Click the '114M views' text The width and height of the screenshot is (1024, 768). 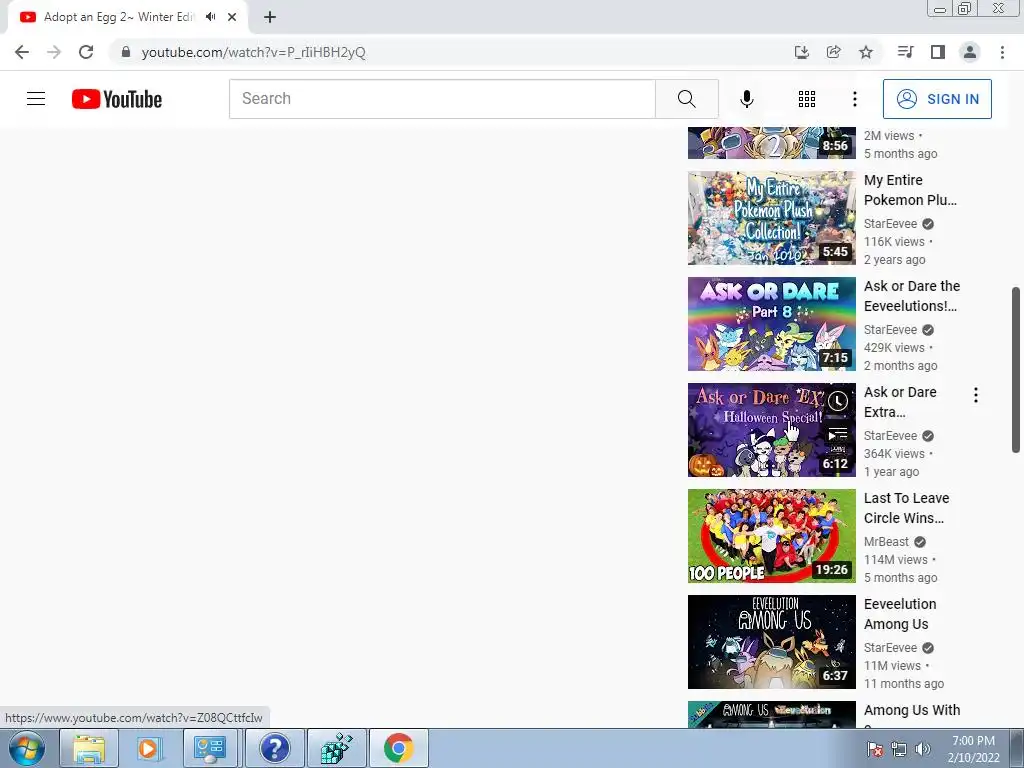(x=895, y=560)
